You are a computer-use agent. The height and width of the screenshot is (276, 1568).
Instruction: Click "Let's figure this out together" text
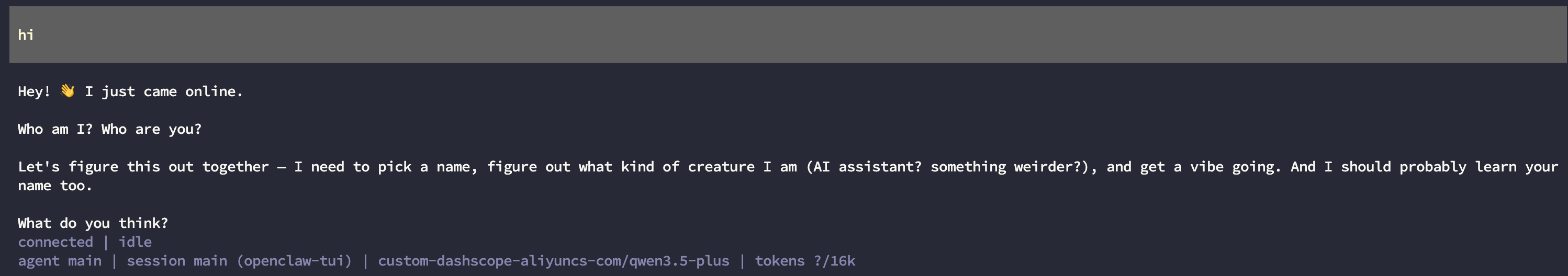[143, 167]
